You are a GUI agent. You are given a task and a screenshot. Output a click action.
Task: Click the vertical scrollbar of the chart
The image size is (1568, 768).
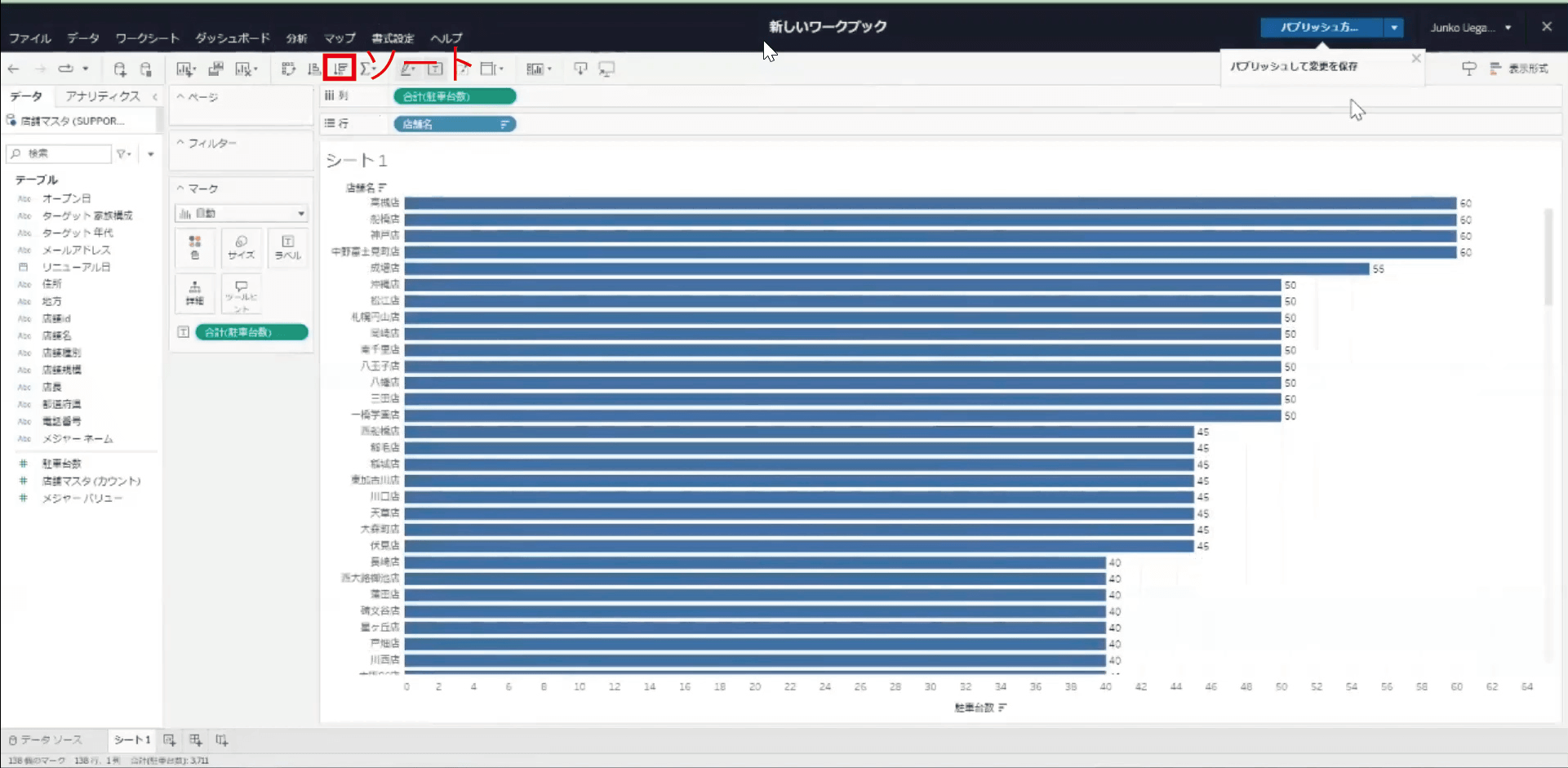(1548, 257)
